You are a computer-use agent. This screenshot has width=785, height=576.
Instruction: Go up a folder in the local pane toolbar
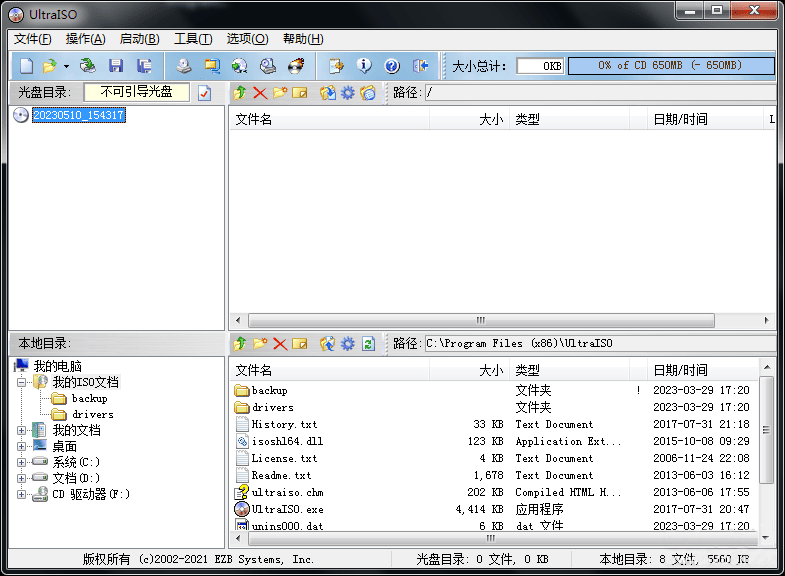(x=240, y=344)
